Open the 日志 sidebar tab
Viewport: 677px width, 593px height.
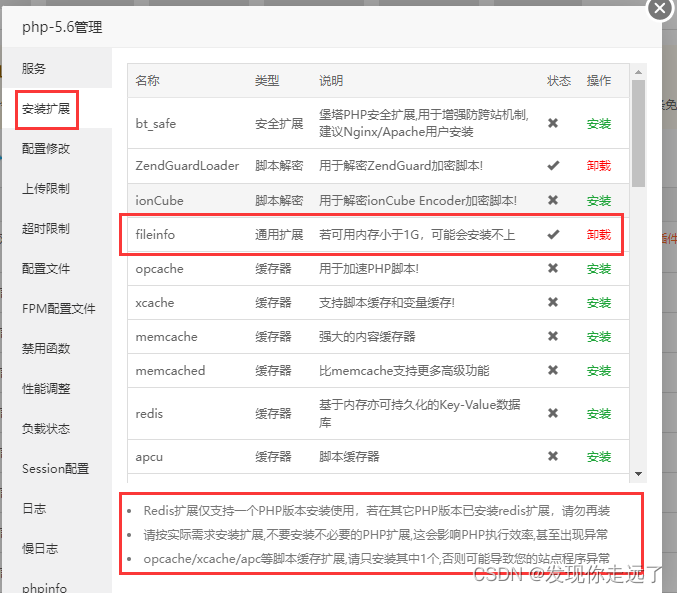click(57, 508)
